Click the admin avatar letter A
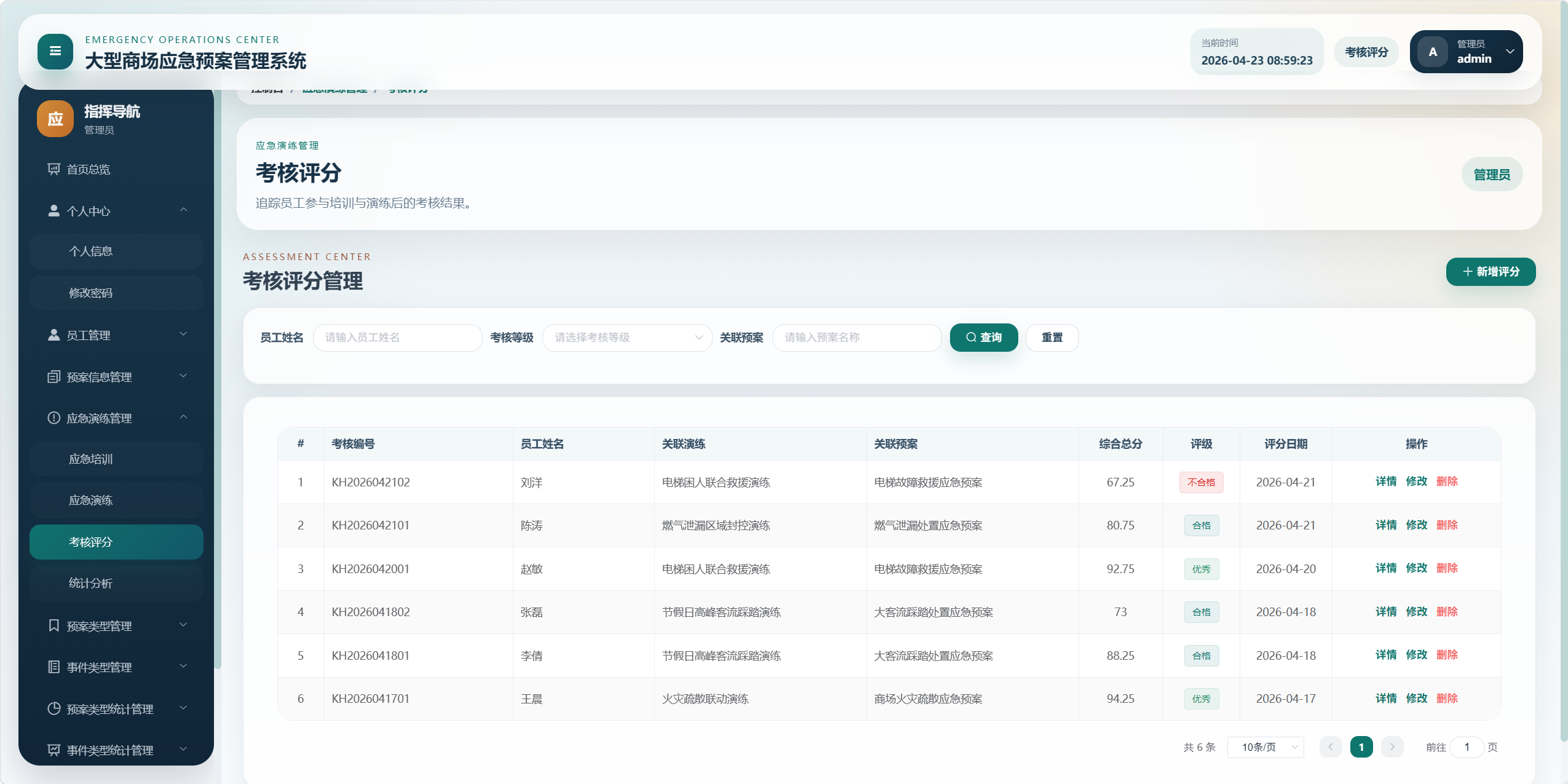Viewport: 1568px width, 784px height. (x=1433, y=52)
